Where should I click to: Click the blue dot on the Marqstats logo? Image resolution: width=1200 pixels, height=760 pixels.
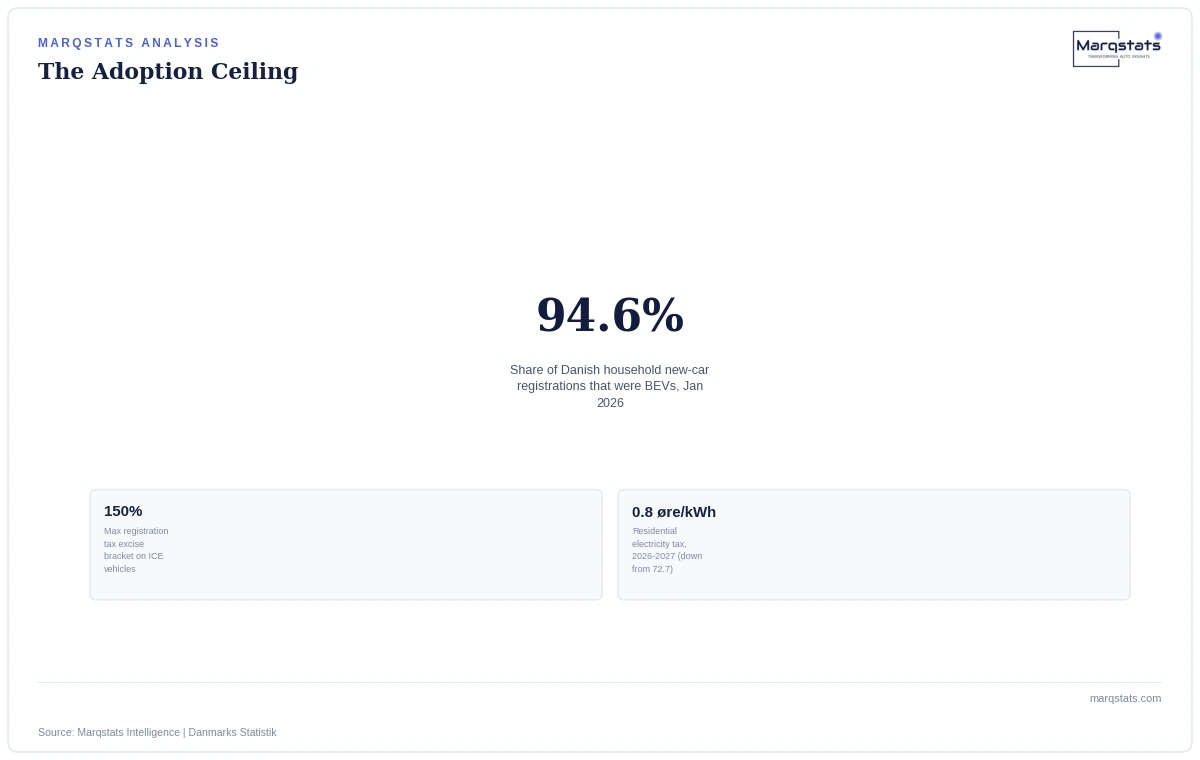pyautogui.click(x=1158, y=36)
